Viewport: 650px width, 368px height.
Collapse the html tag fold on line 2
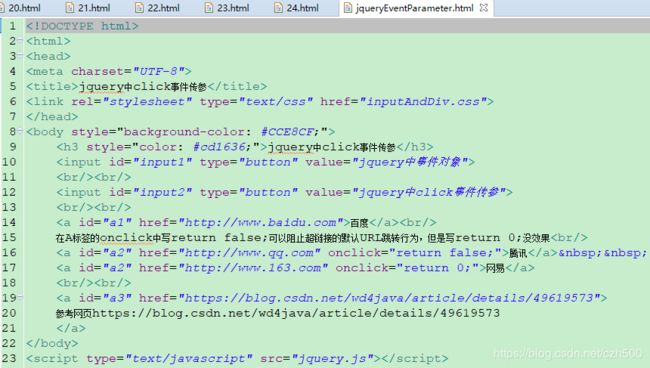(20, 40)
